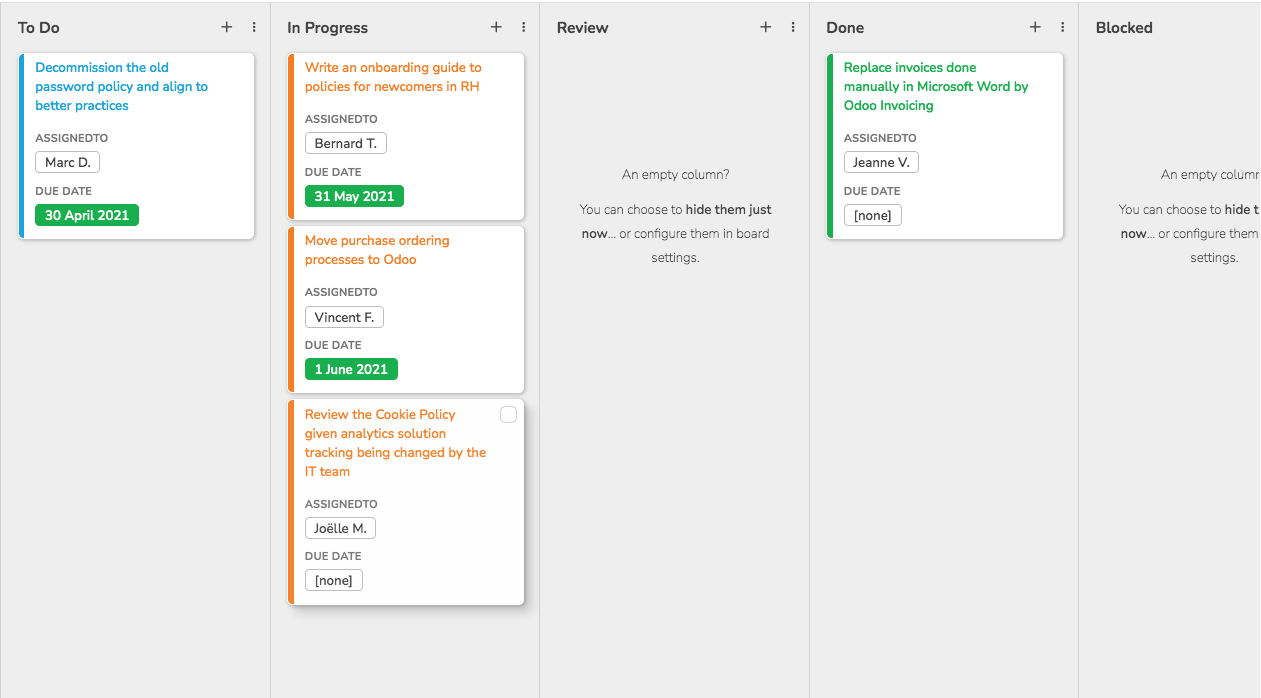Open the Marc D. assignee chip

click(x=67, y=161)
